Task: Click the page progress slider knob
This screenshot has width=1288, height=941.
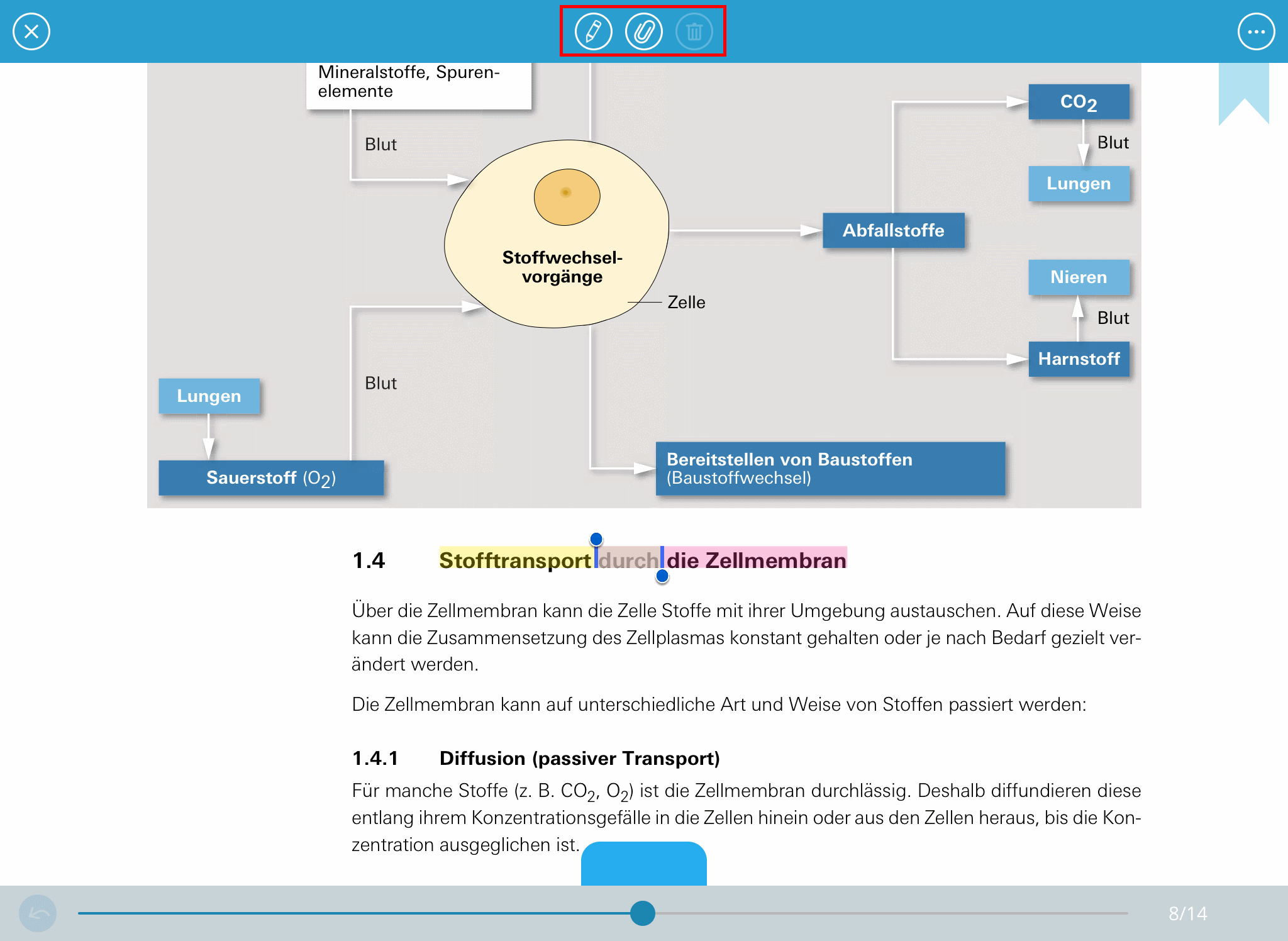Action: click(x=642, y=913)
